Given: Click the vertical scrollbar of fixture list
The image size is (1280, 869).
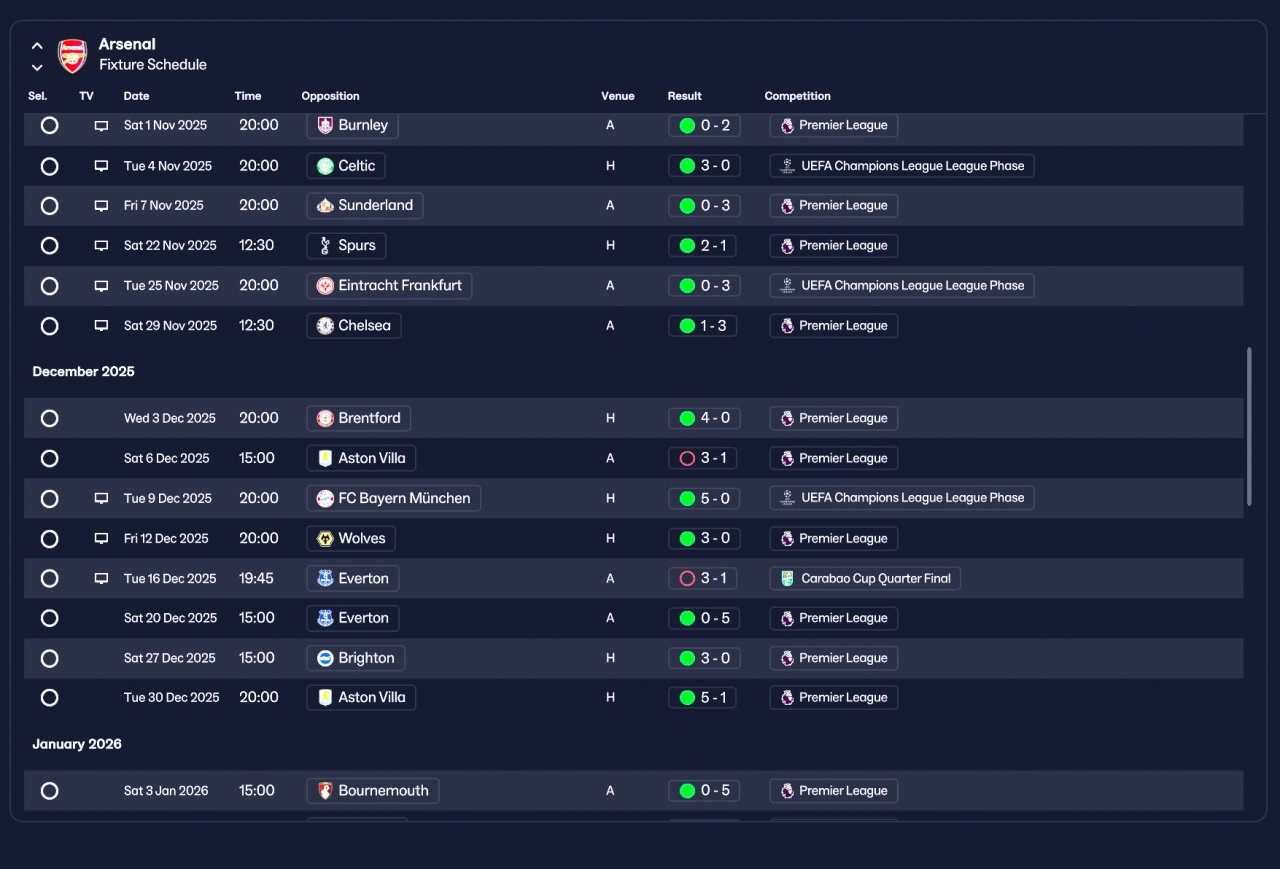Looking at the screenshot, I should (1249, 427).
